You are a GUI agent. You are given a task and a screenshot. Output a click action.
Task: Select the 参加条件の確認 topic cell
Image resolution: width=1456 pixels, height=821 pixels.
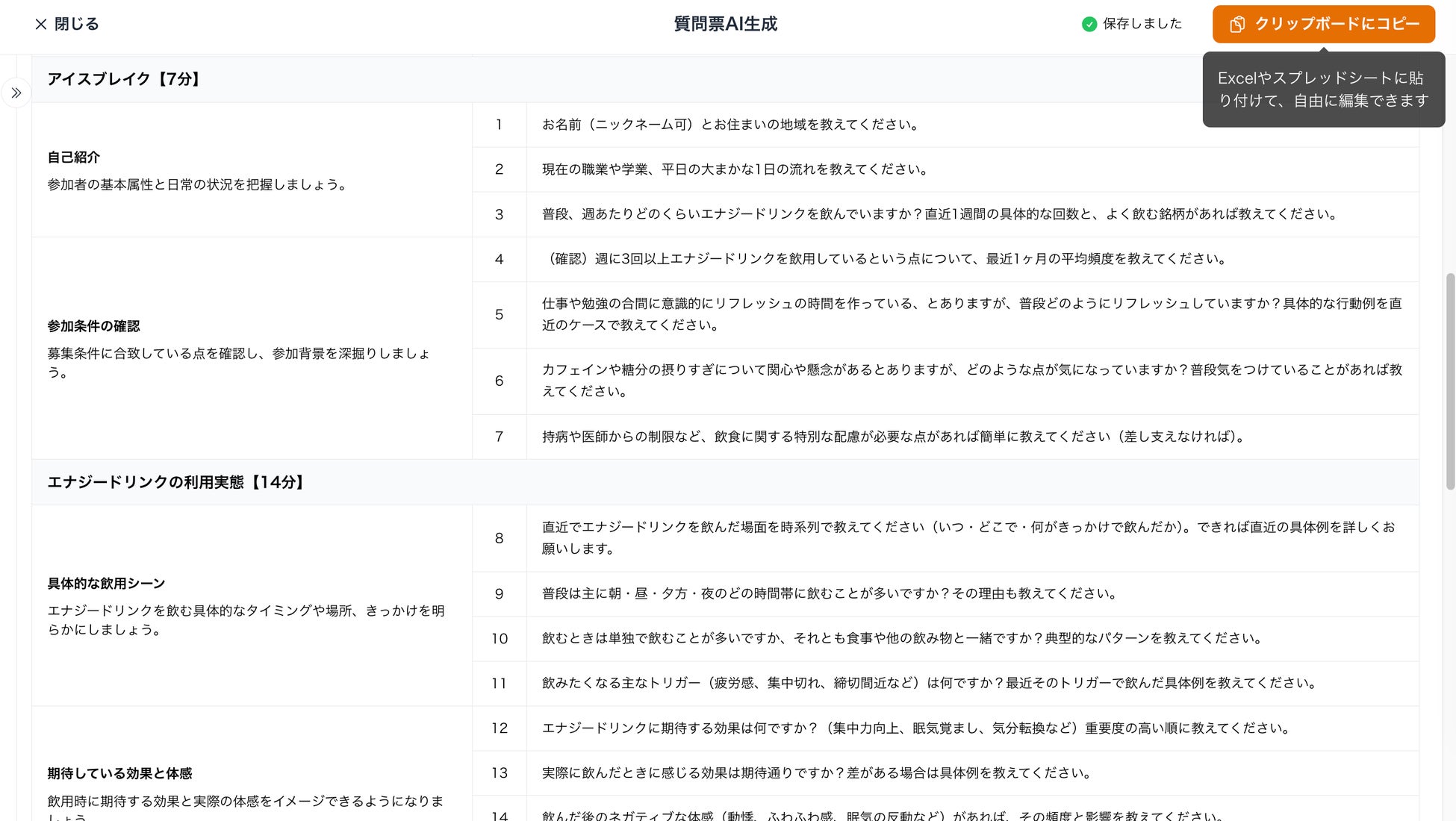(x=94, y=326)
